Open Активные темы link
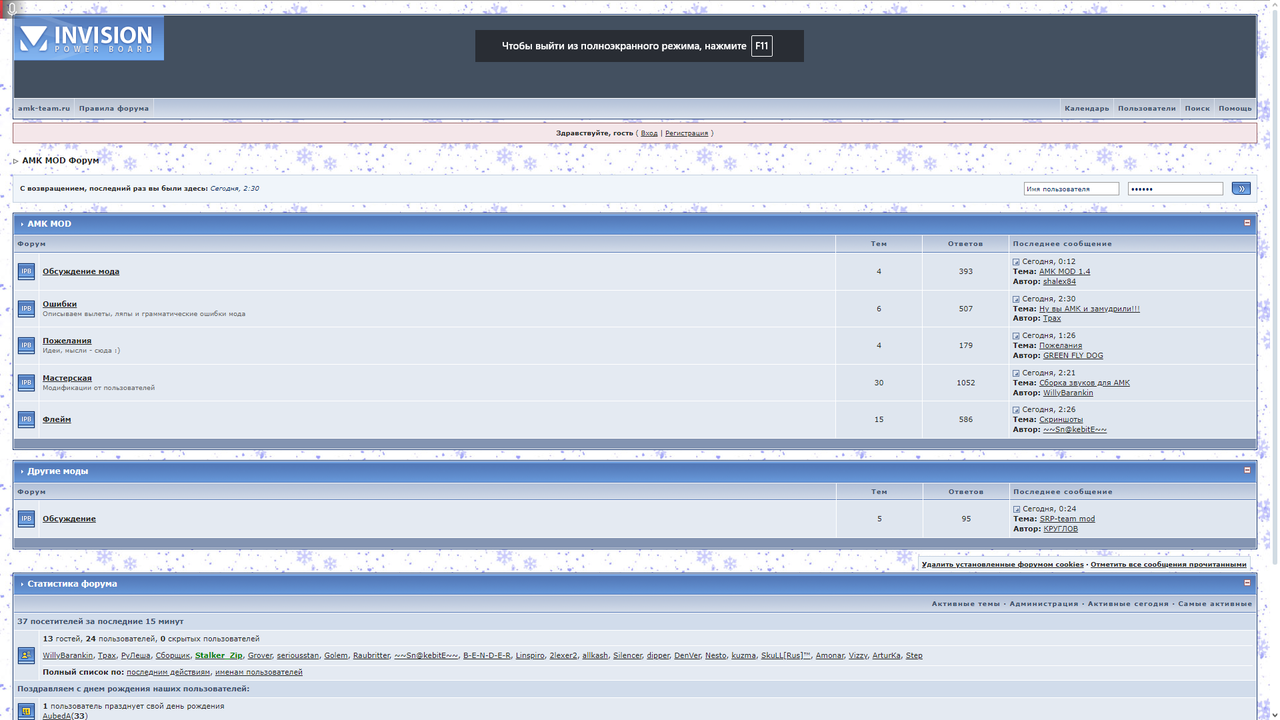Screen dimensions: 1280x720 tap(966, 604)
